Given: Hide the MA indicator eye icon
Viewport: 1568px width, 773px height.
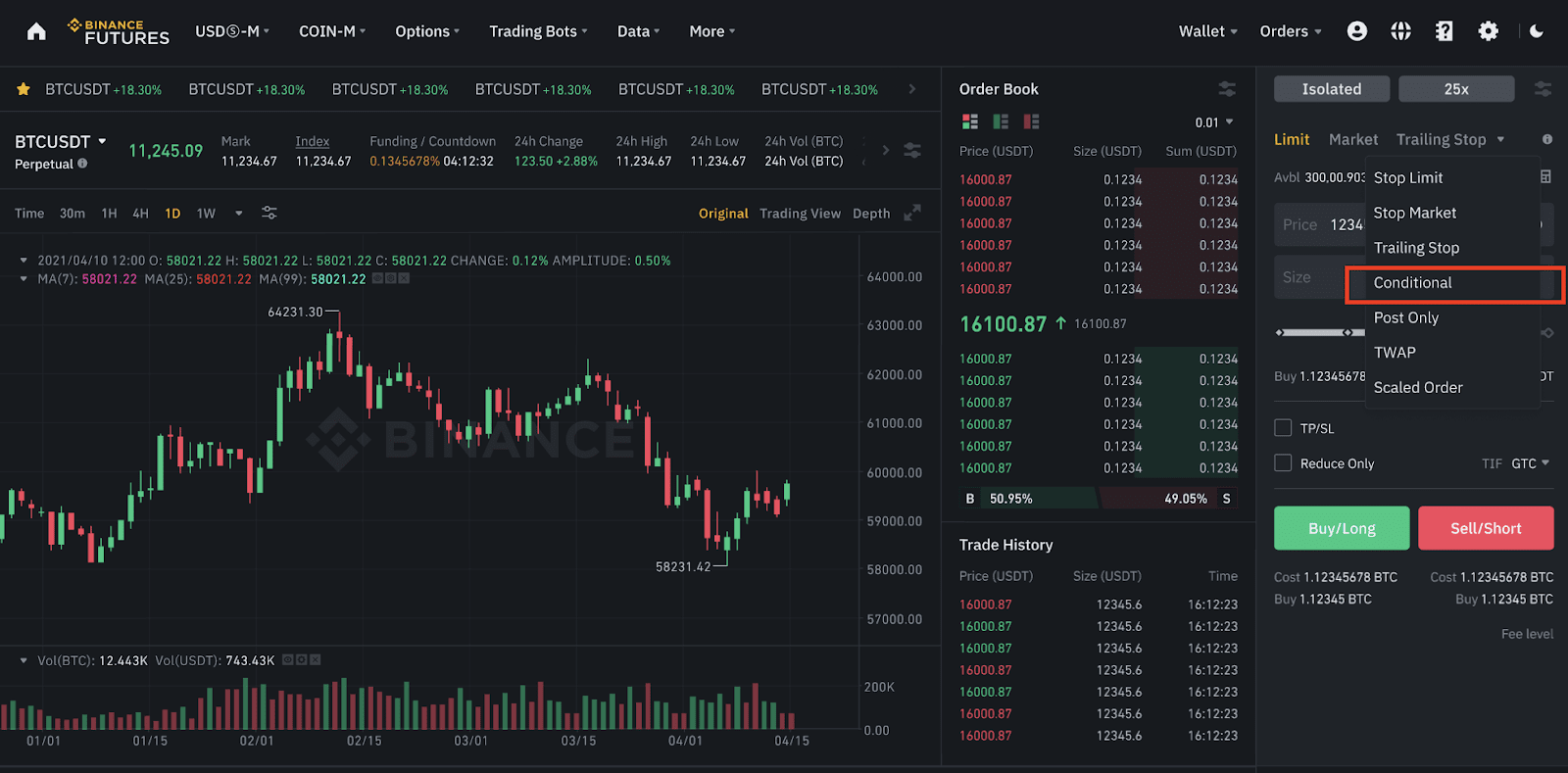Looking at the screenshot, I should click(x=377, y=279).
